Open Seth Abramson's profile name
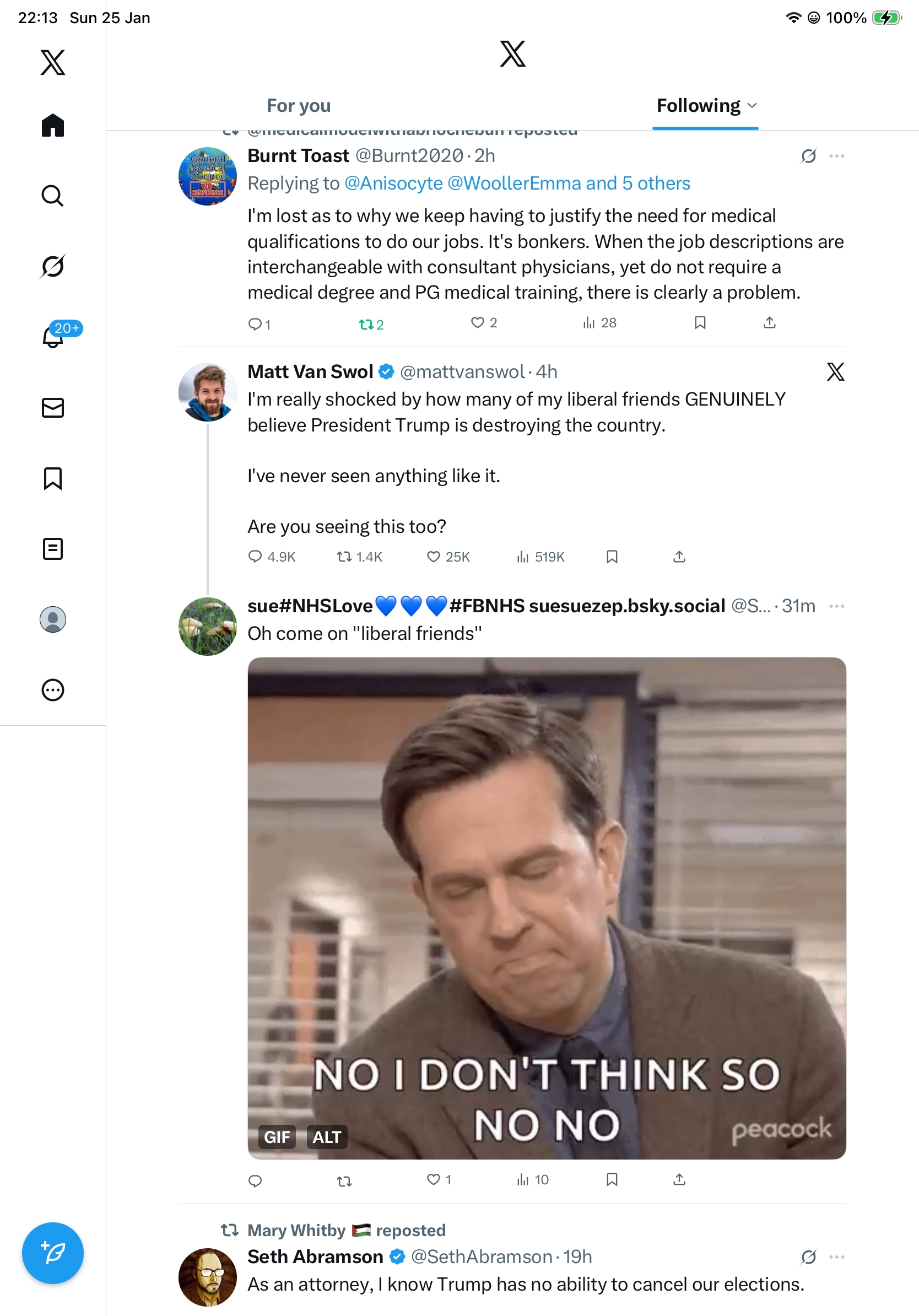The image size is (919, 1316). click(315, 1256)
